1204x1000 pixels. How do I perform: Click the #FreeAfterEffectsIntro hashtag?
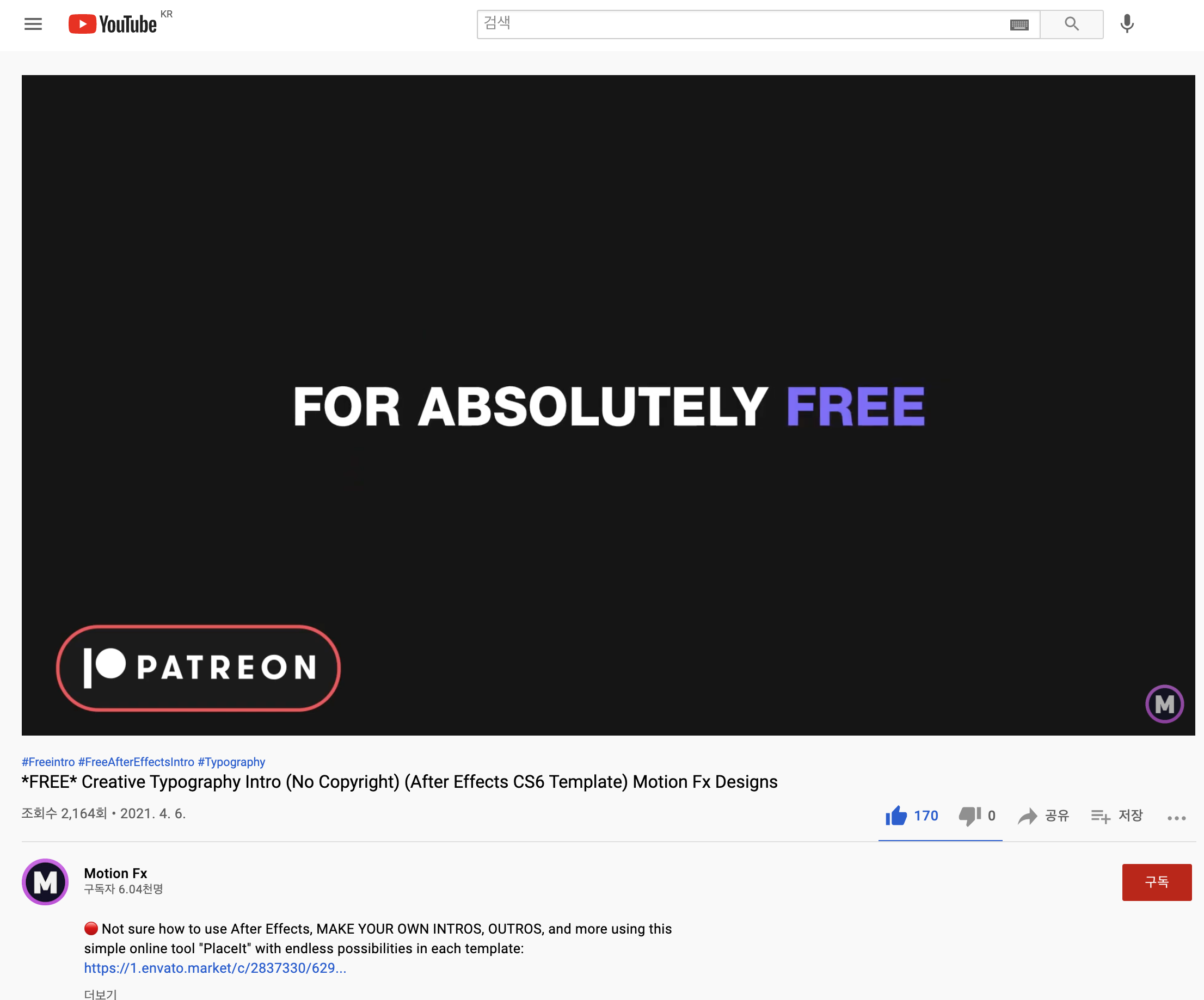point(137,762)
